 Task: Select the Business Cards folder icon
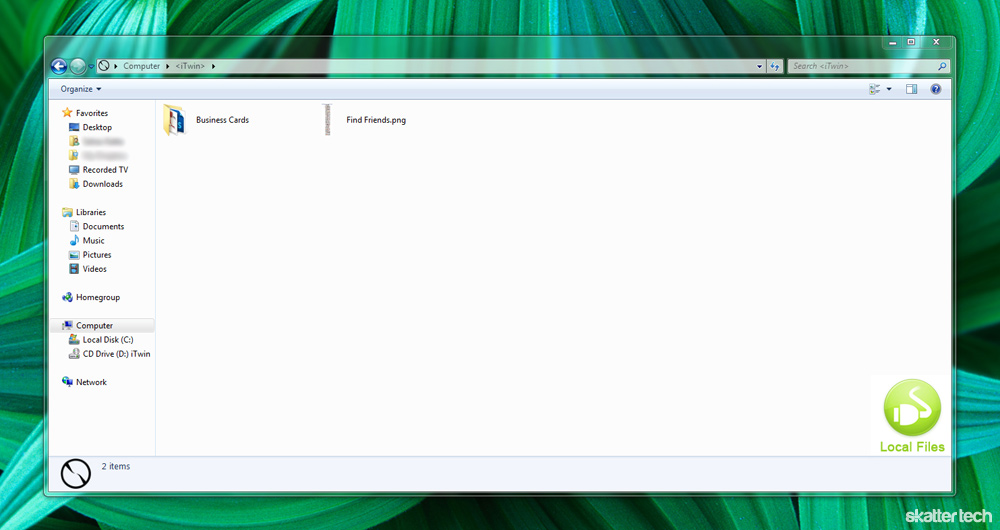tap(174, 119)
